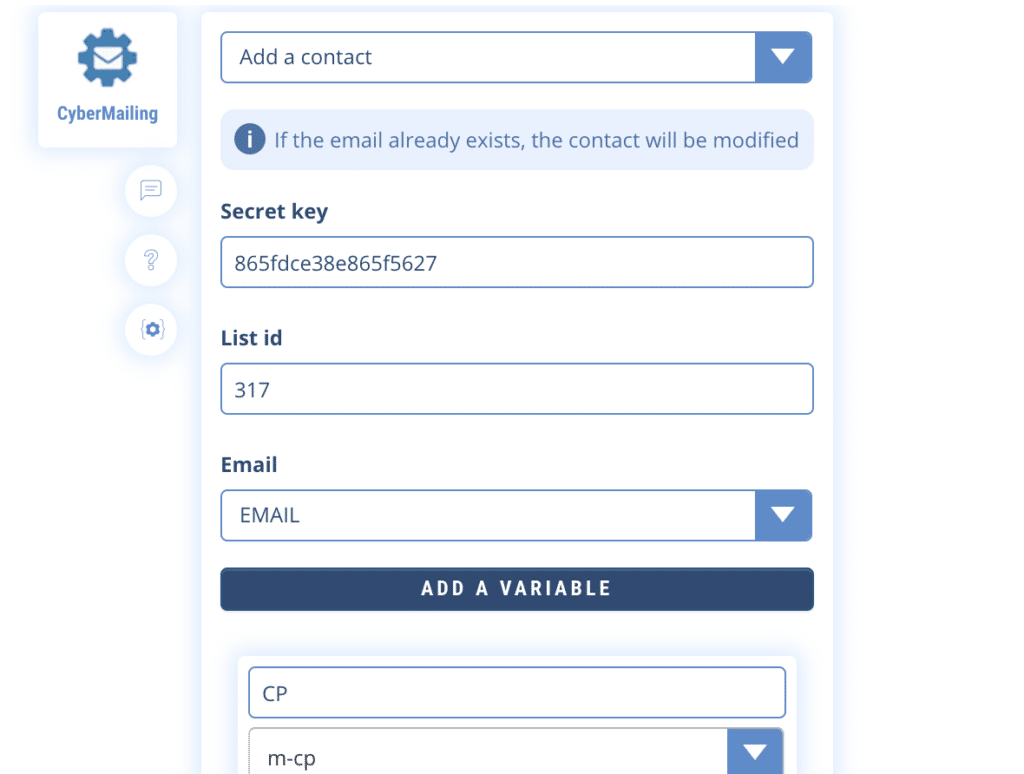
Task: Click the 'email already exists' info message
Action: tap(536, 140)
